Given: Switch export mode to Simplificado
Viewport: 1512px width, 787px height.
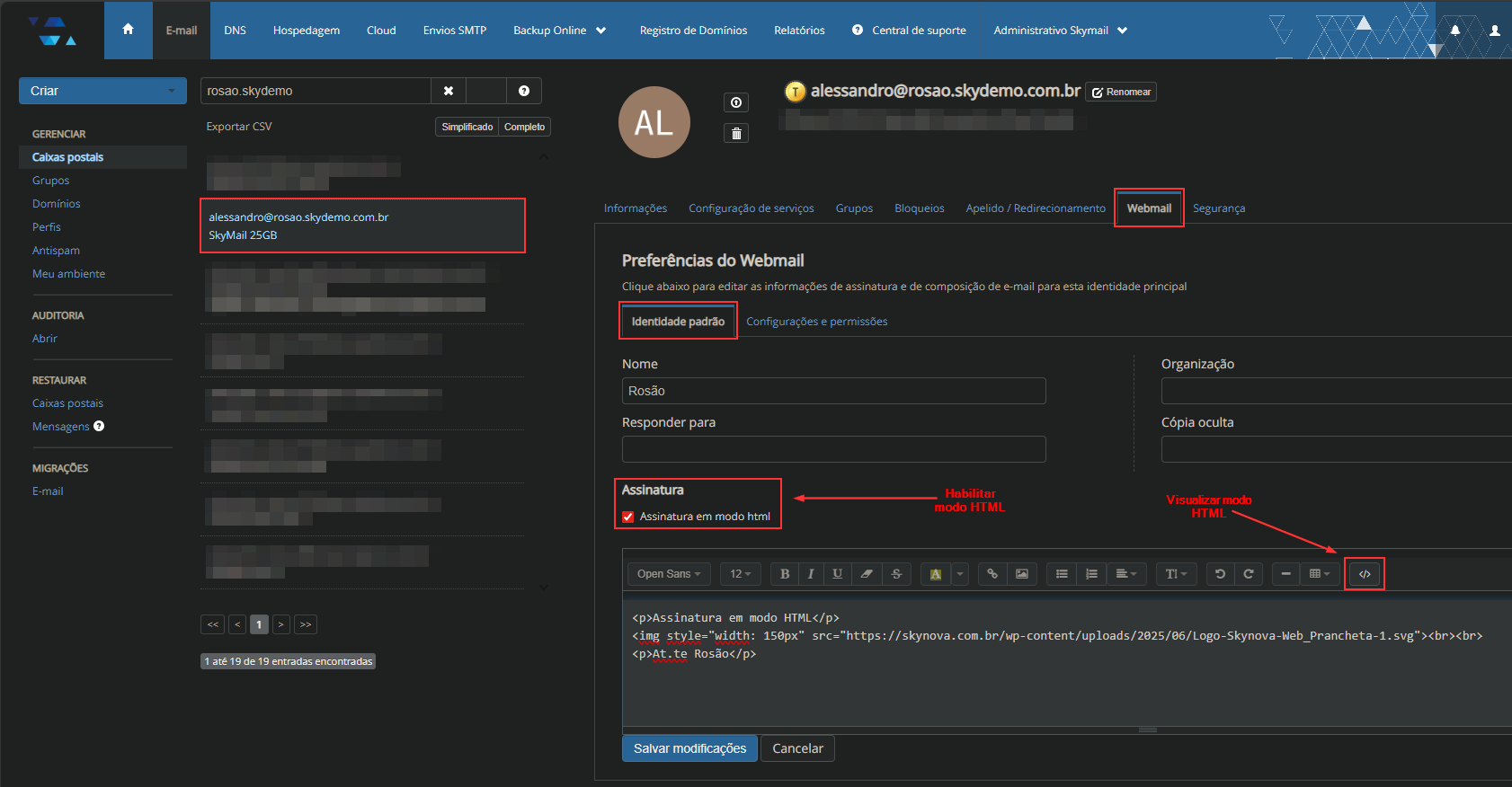Looking at the screenshot, I should (467, 127).
